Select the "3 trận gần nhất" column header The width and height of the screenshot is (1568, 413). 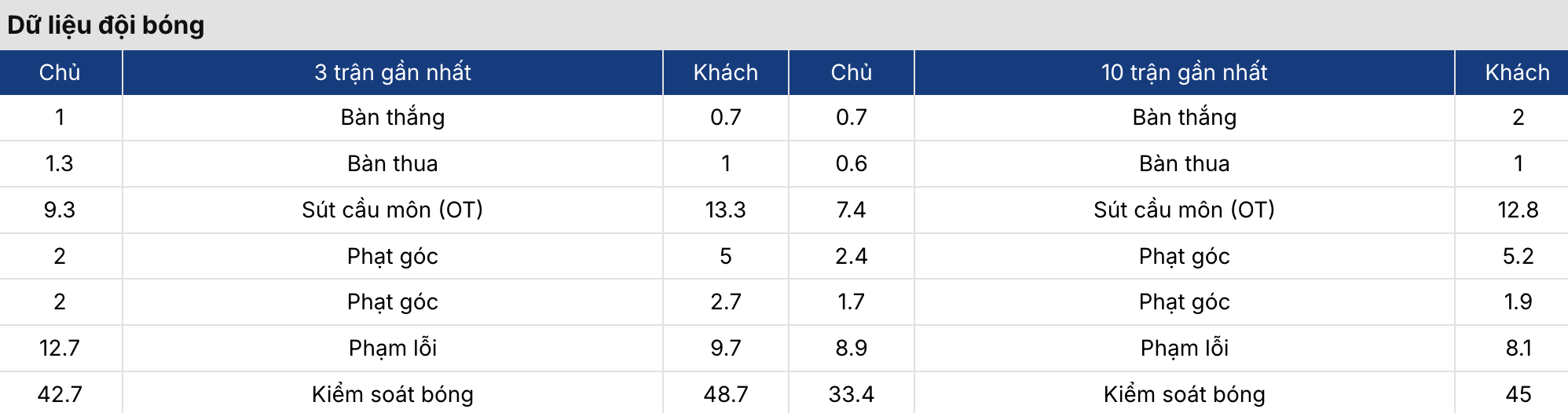393,72
